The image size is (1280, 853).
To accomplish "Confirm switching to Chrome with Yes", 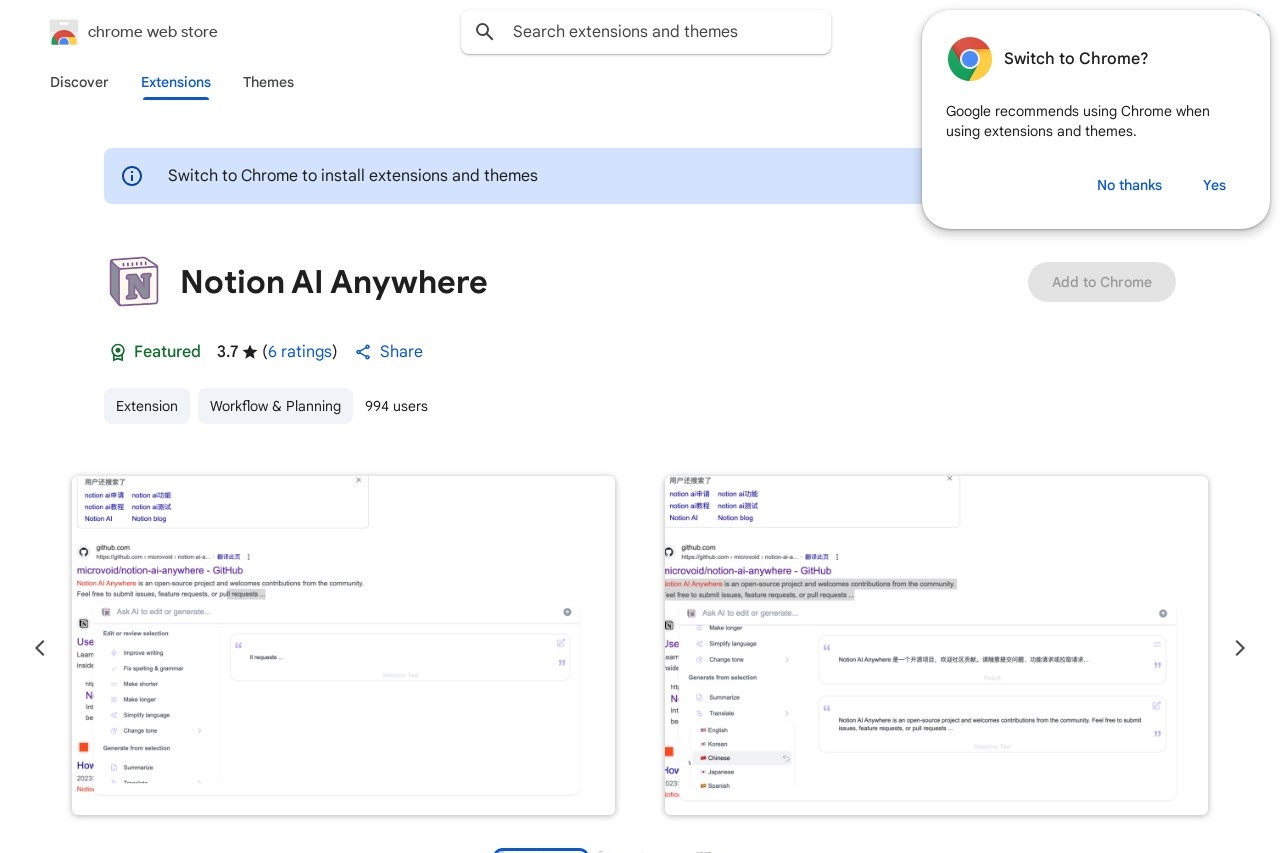I will [x=1214, y=185].
